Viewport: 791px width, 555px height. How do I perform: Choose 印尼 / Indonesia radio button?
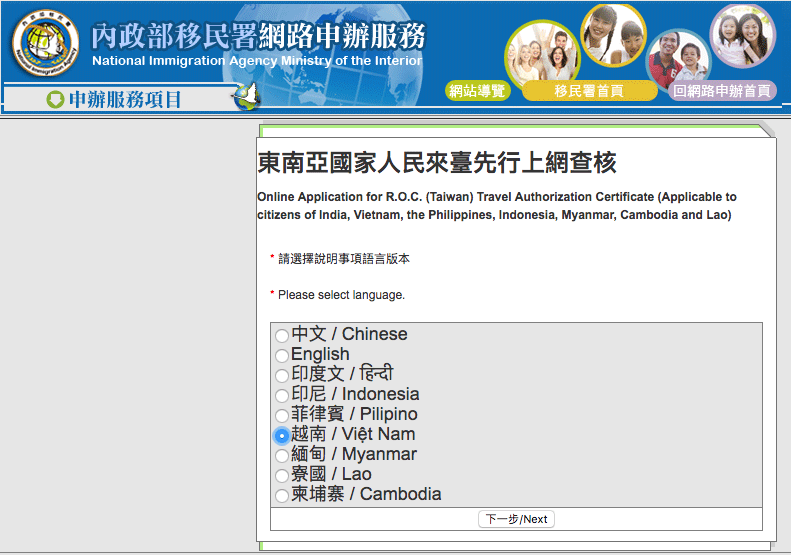pyautogui.click(x=282, y=396)
